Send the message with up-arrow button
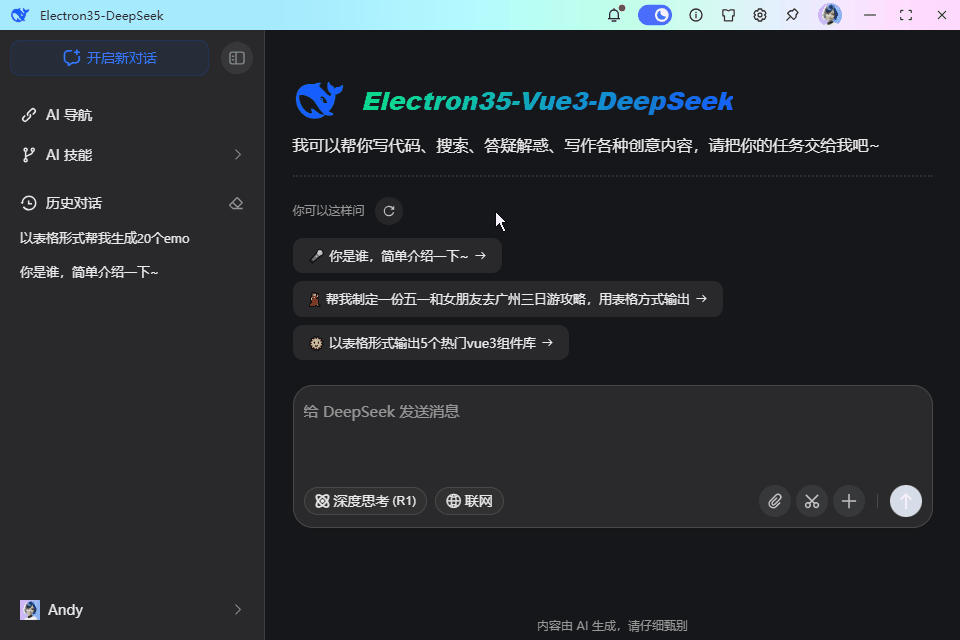Image resolution: width=960 pixels, height=640 pixels. tap(906, 502)
